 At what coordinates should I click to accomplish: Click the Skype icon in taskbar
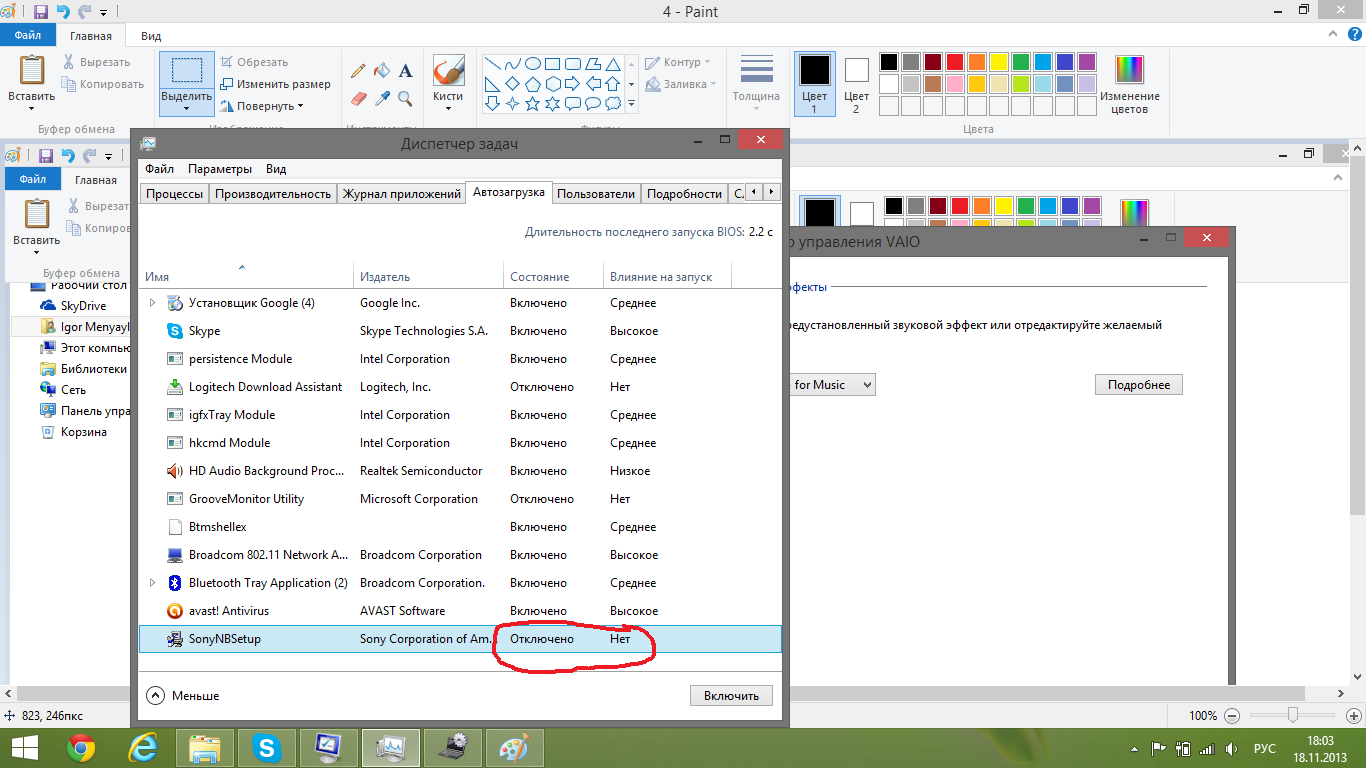(266, 747)
